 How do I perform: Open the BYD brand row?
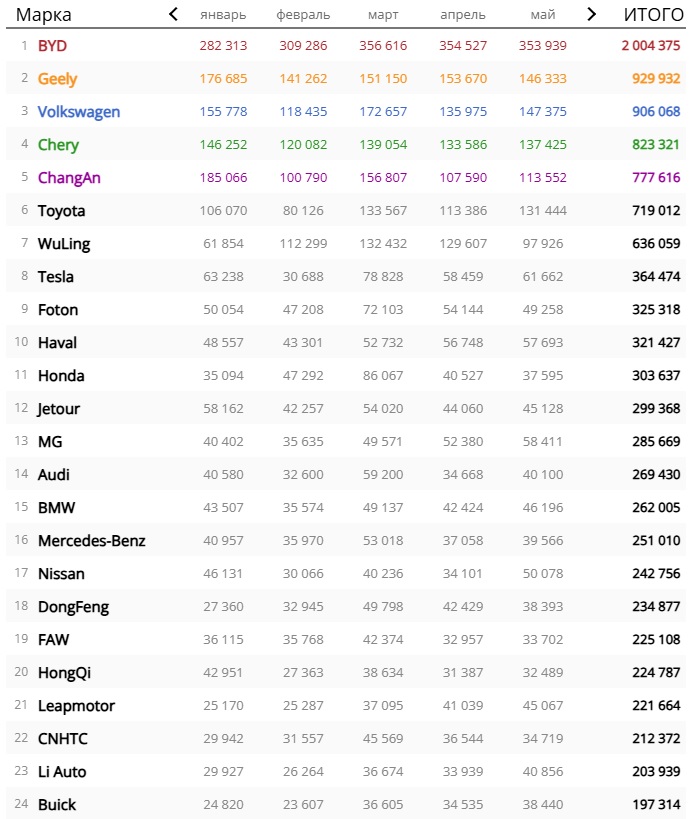click(346, 45)
